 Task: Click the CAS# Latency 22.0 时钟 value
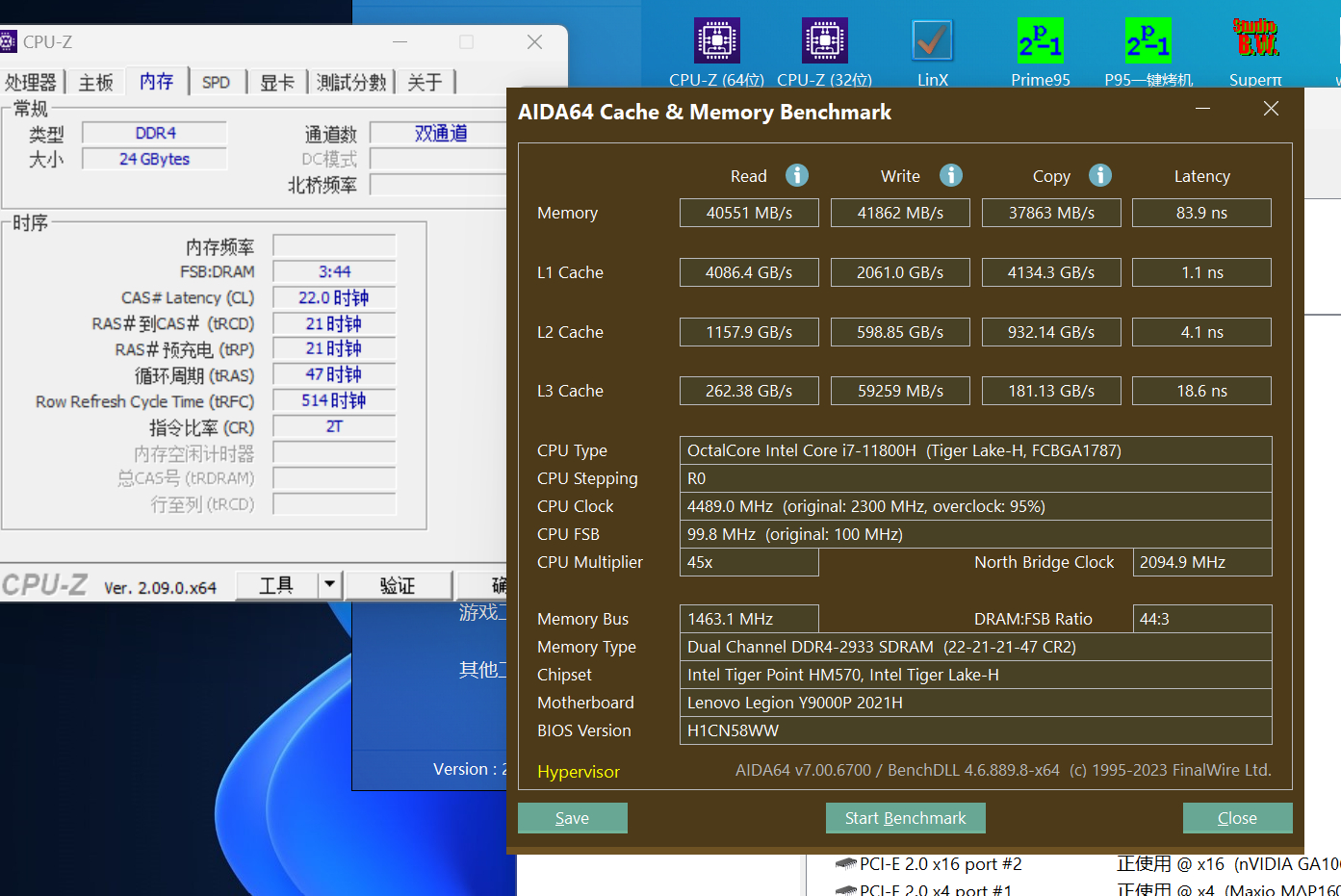(x=334, y=297)
